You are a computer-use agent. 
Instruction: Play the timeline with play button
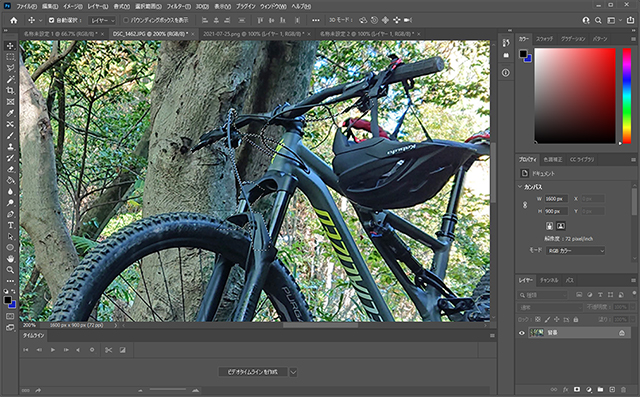[53, 350]
